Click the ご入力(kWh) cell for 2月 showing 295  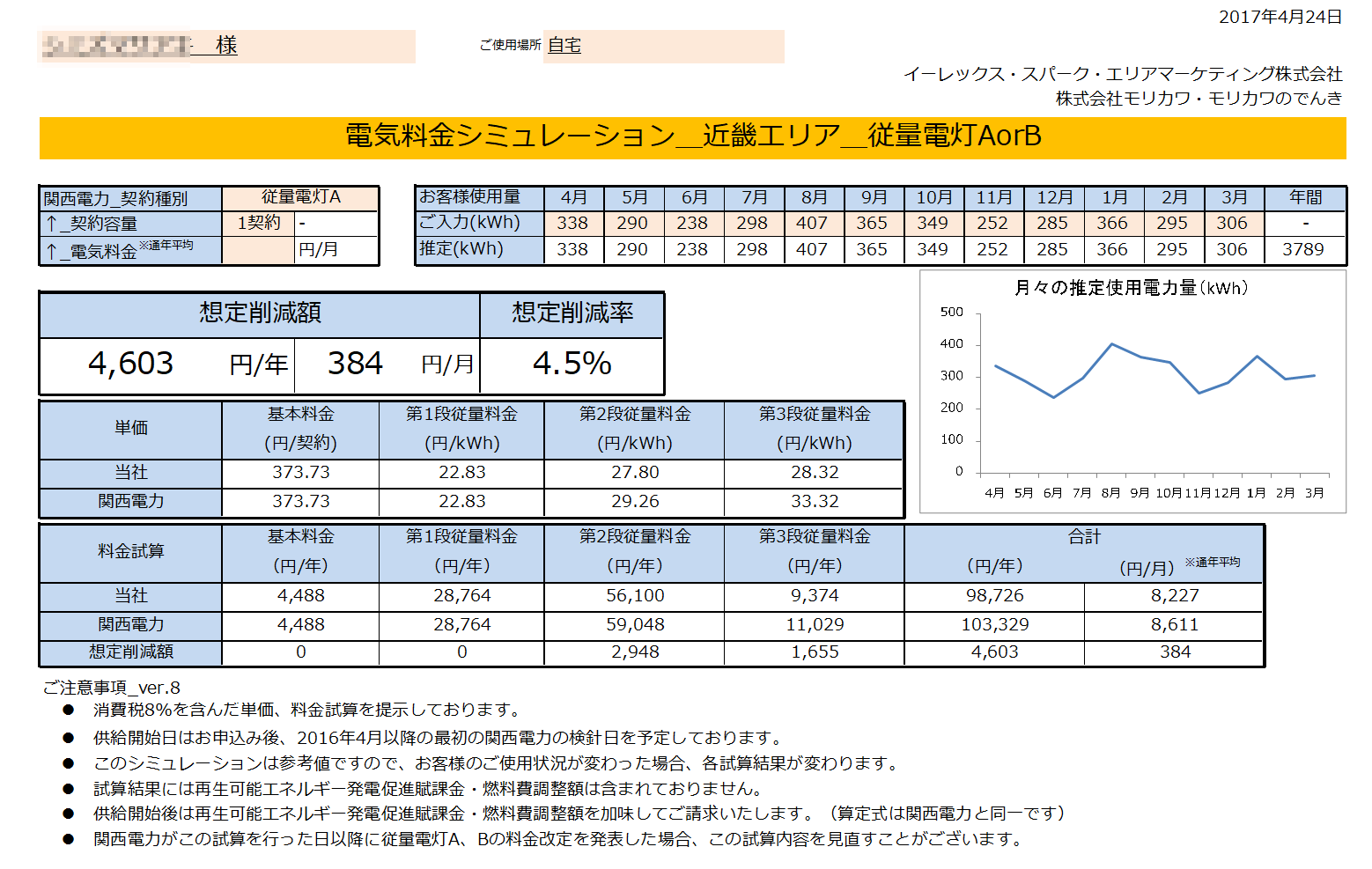(1172, 224)
